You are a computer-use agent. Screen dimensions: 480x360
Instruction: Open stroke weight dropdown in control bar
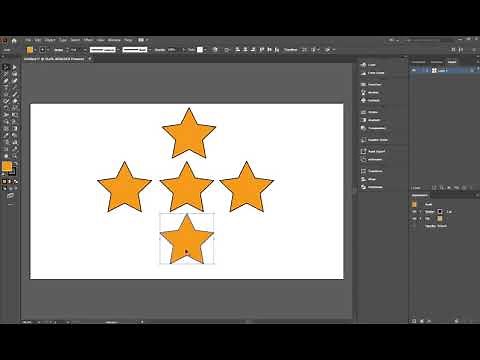click(x=84, y=50)
